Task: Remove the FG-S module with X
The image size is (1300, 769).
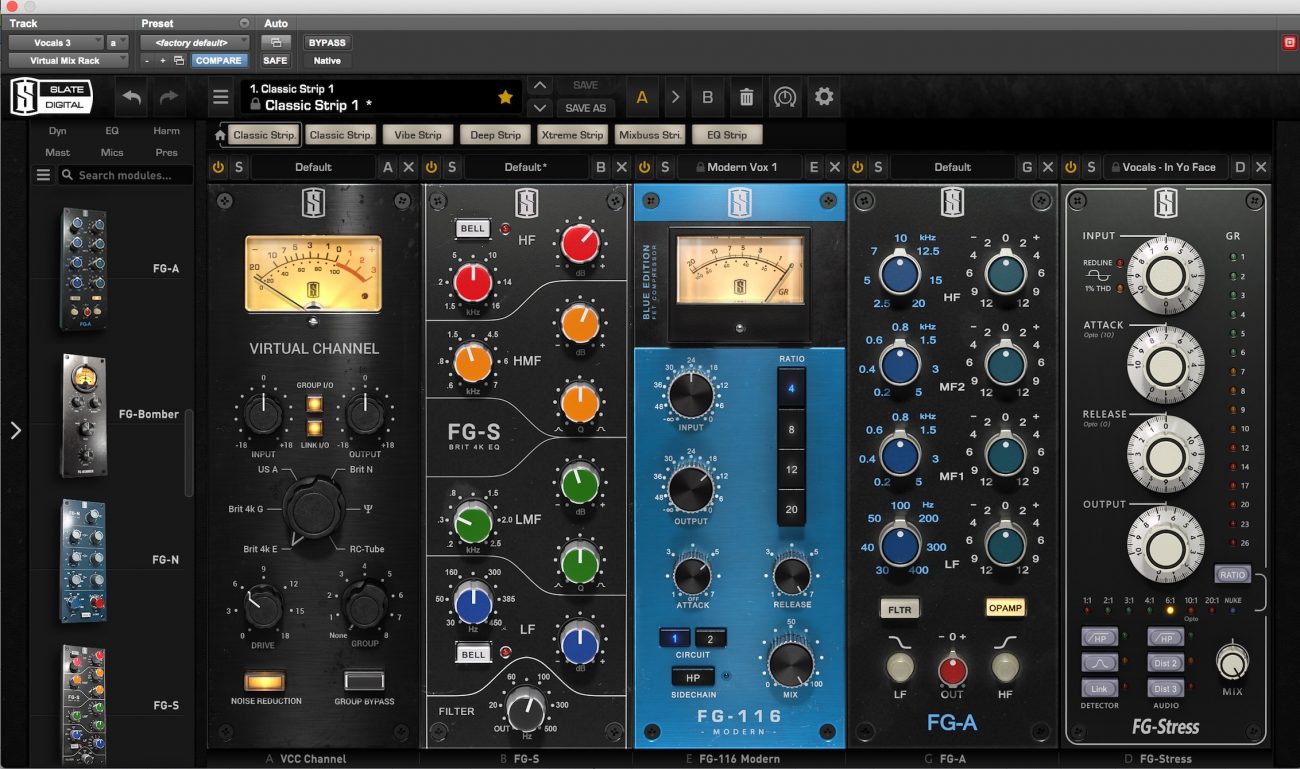Action: coord(621,167)
